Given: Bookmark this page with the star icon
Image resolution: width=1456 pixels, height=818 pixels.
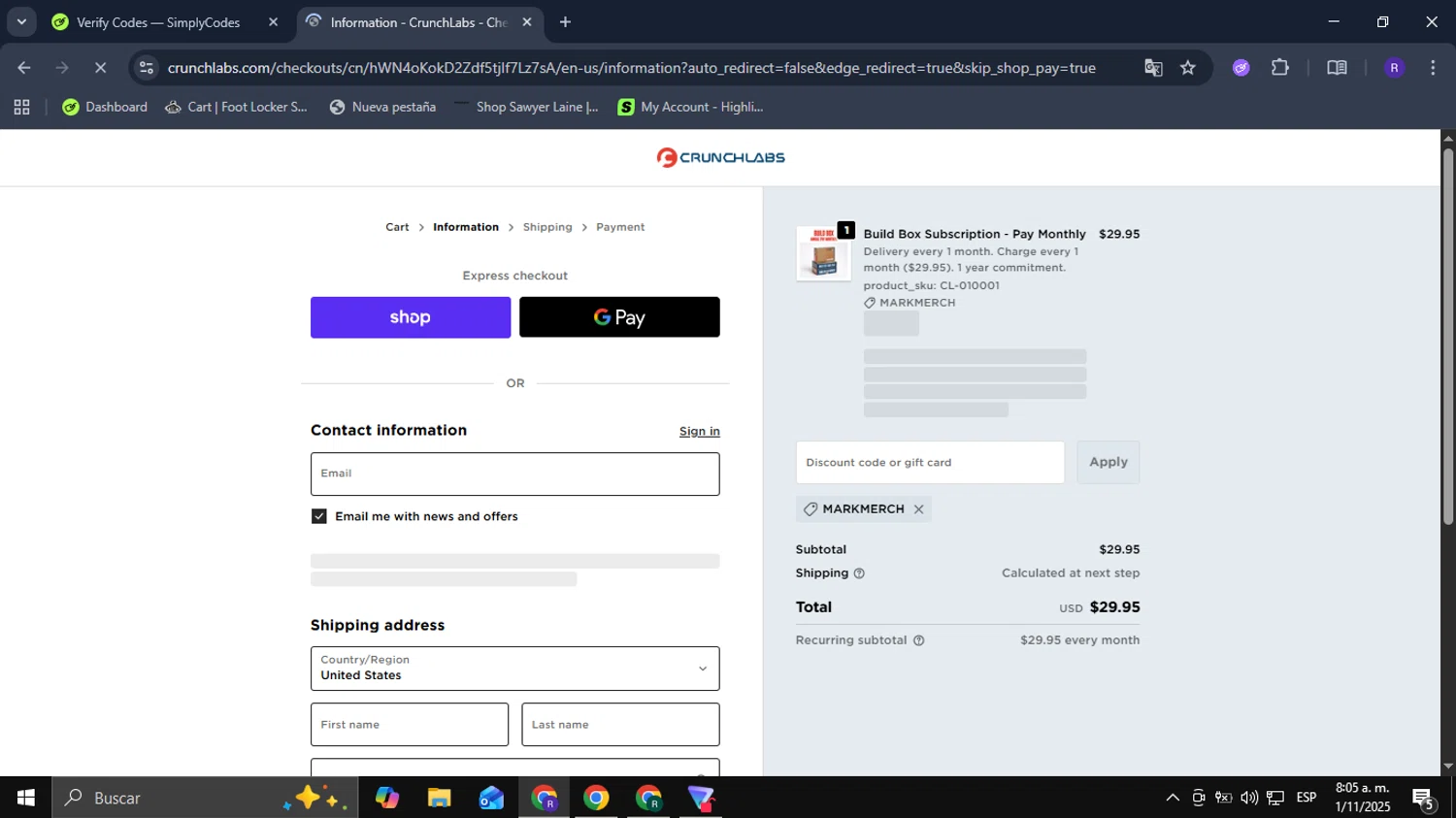Looking at the screenshot, I should coord(1188,68).
